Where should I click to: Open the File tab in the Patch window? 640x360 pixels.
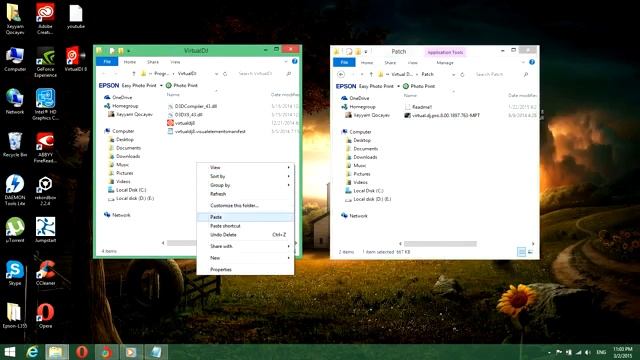[344, 62]
